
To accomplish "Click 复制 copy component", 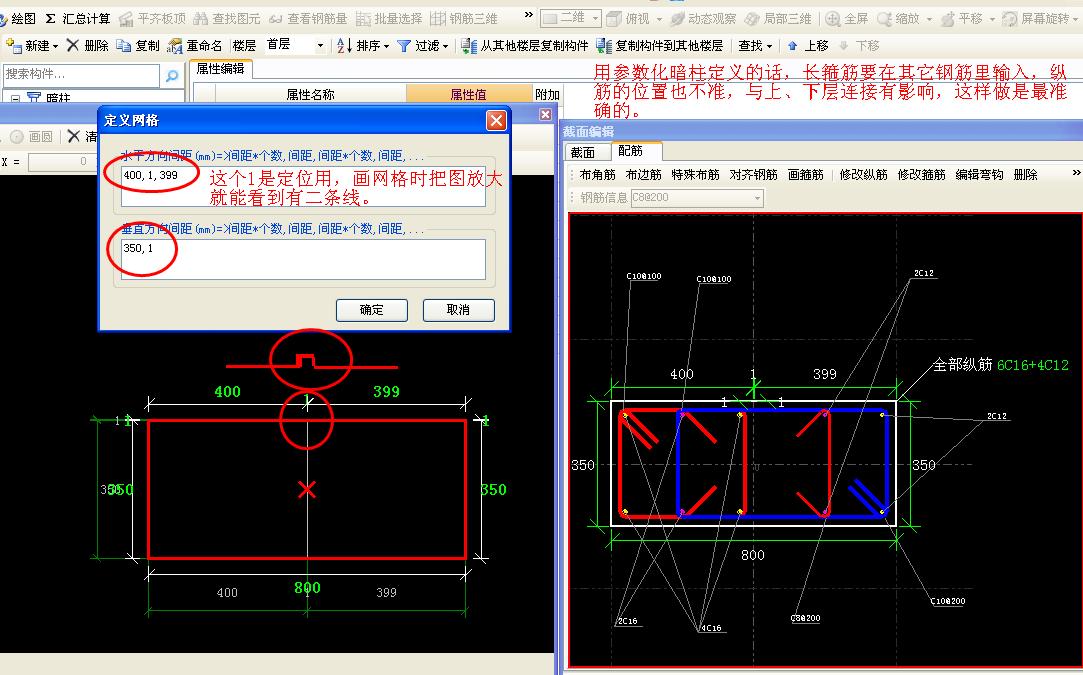I will click(x=138, y=46).
